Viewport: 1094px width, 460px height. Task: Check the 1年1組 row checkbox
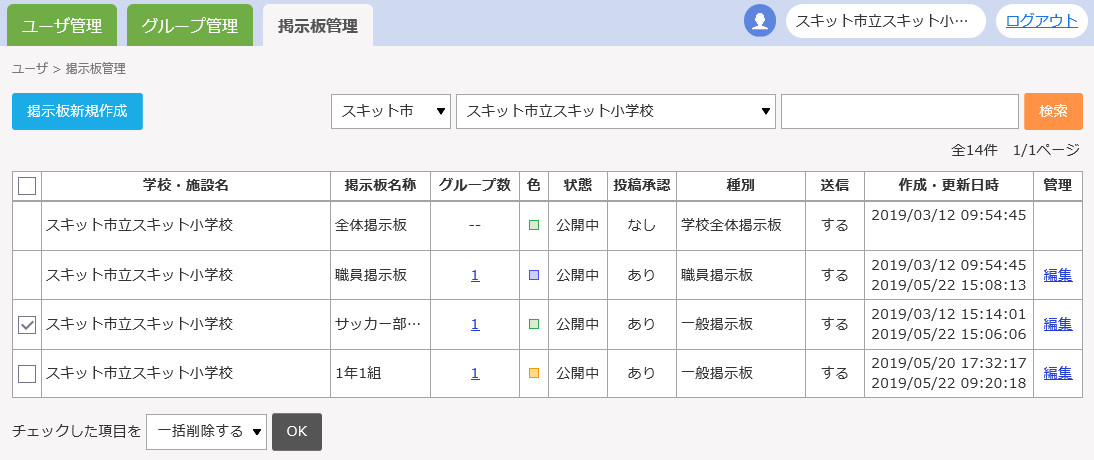click(27, 374)
